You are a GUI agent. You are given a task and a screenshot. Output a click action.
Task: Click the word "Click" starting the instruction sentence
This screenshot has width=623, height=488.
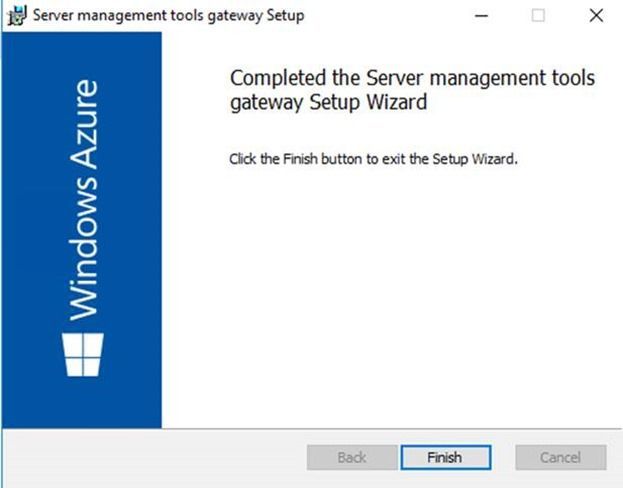[x=243, y=159]
